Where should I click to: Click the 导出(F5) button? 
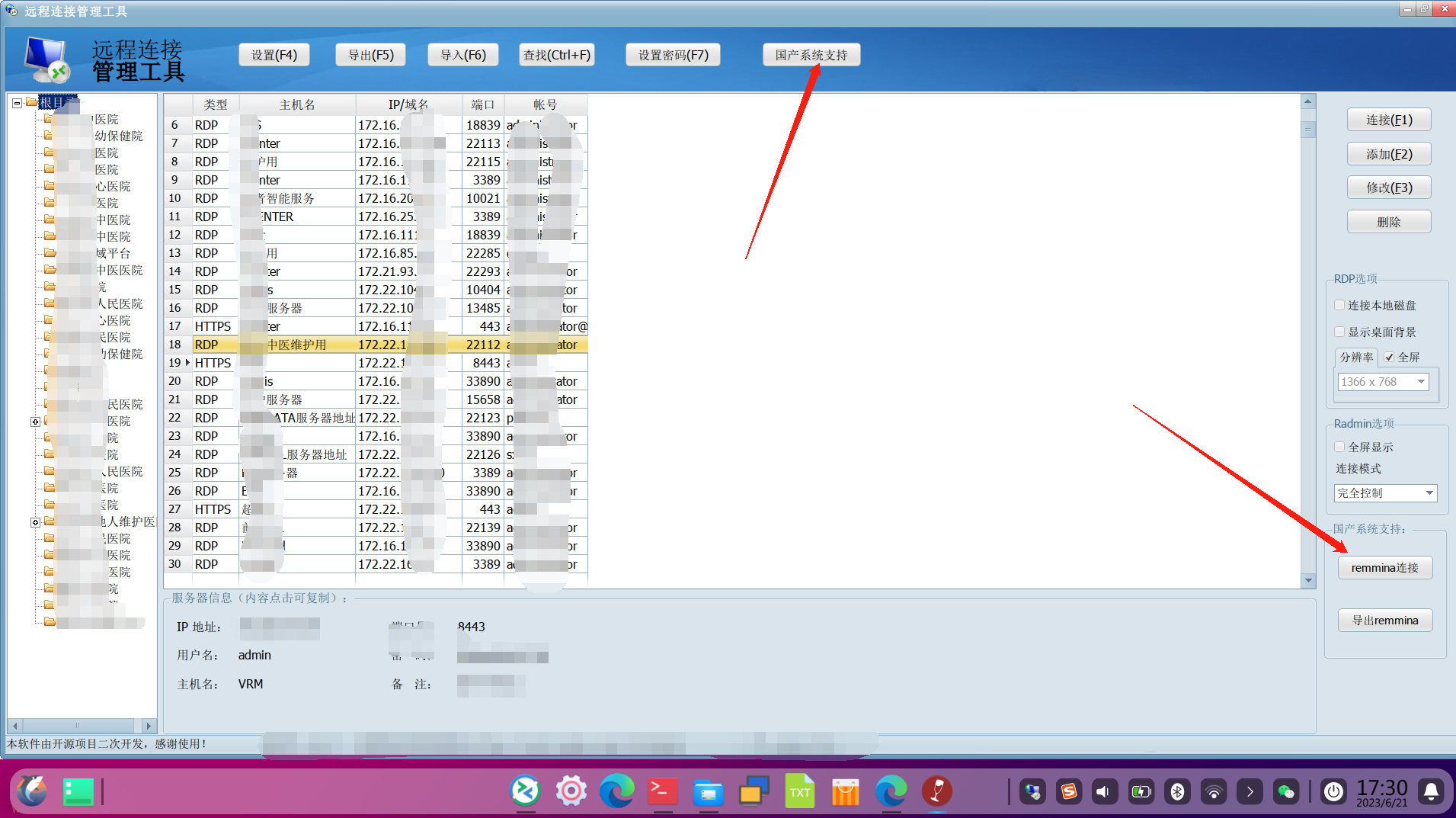371,55
